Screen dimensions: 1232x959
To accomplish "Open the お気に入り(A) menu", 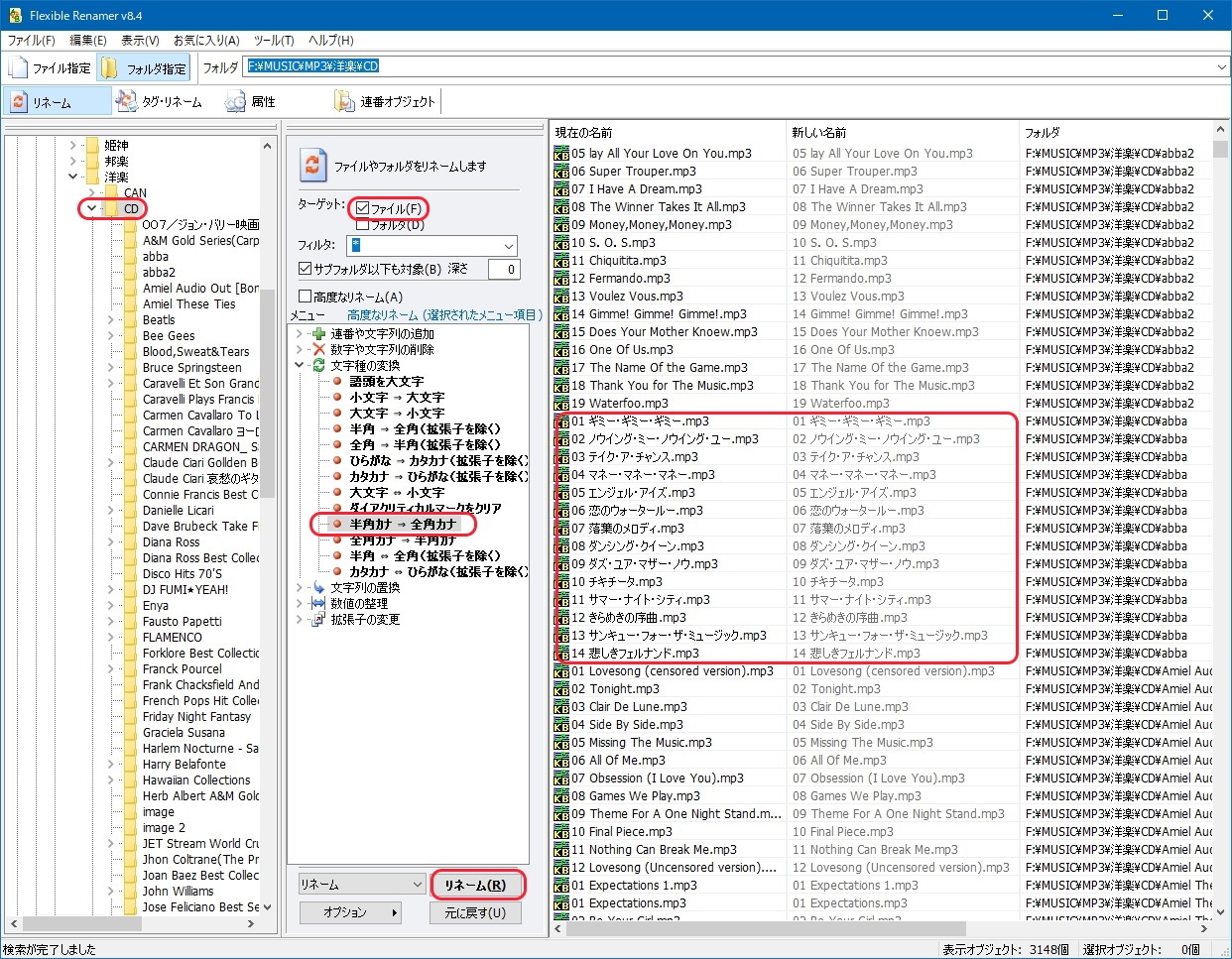I will (206, 41).
